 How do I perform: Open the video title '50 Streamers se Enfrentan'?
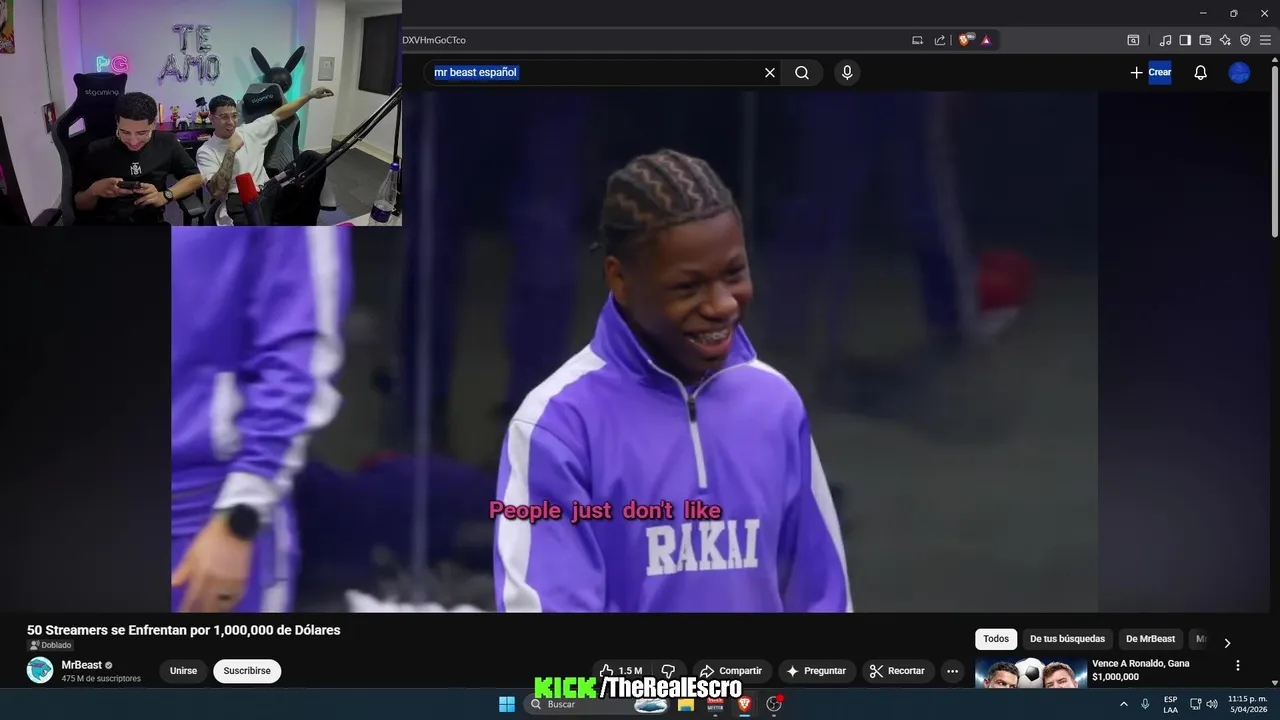pos(184,630)
